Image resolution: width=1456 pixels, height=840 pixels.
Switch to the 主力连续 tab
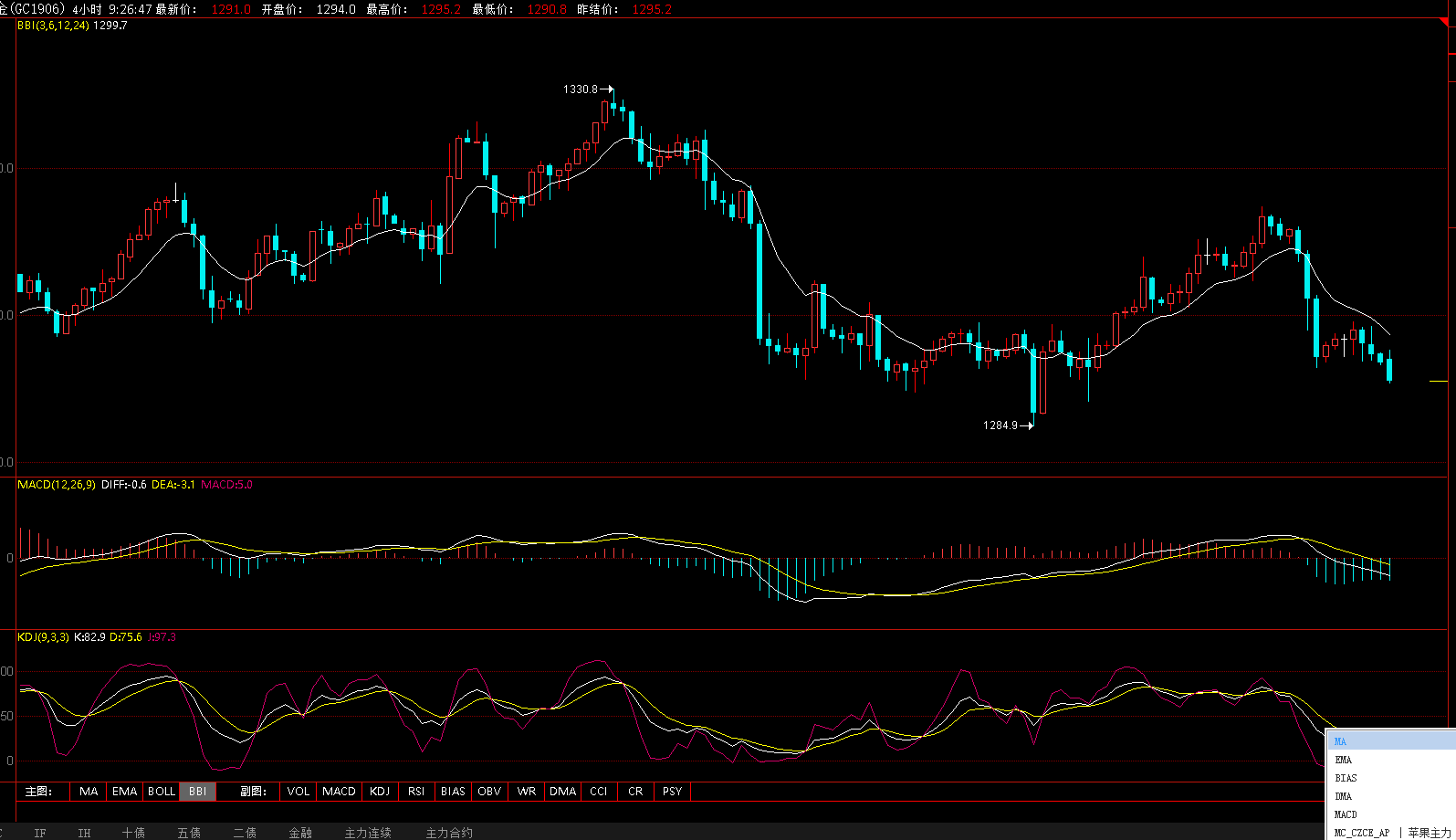367,833
